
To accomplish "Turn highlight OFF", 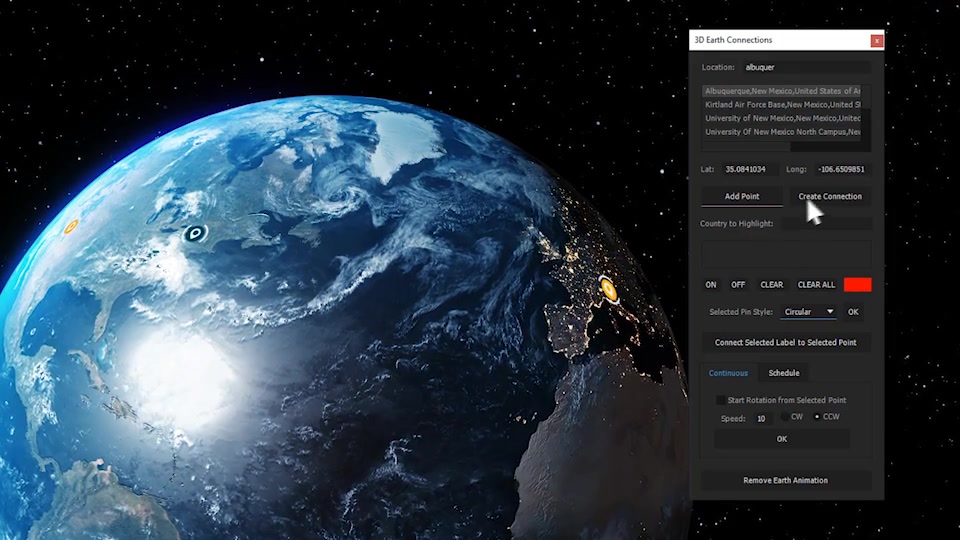I will 738,285.
